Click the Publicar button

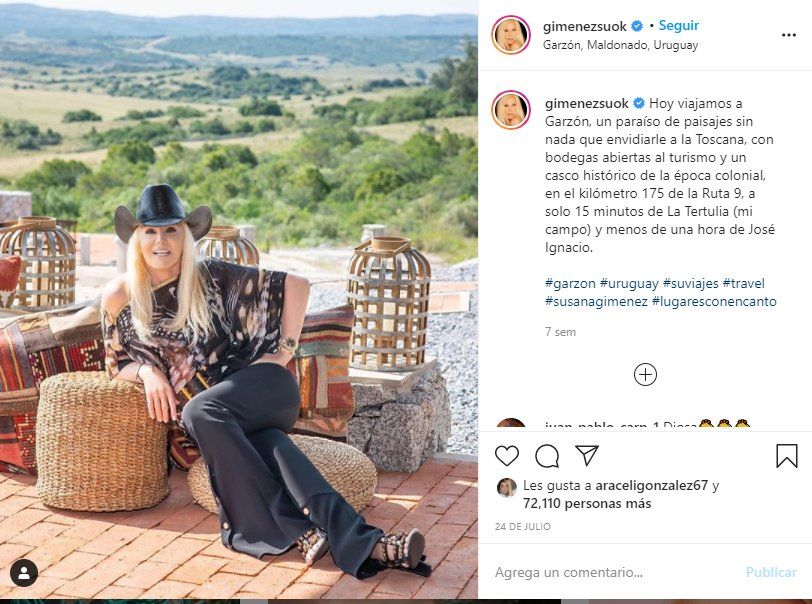tap(771, 572)
